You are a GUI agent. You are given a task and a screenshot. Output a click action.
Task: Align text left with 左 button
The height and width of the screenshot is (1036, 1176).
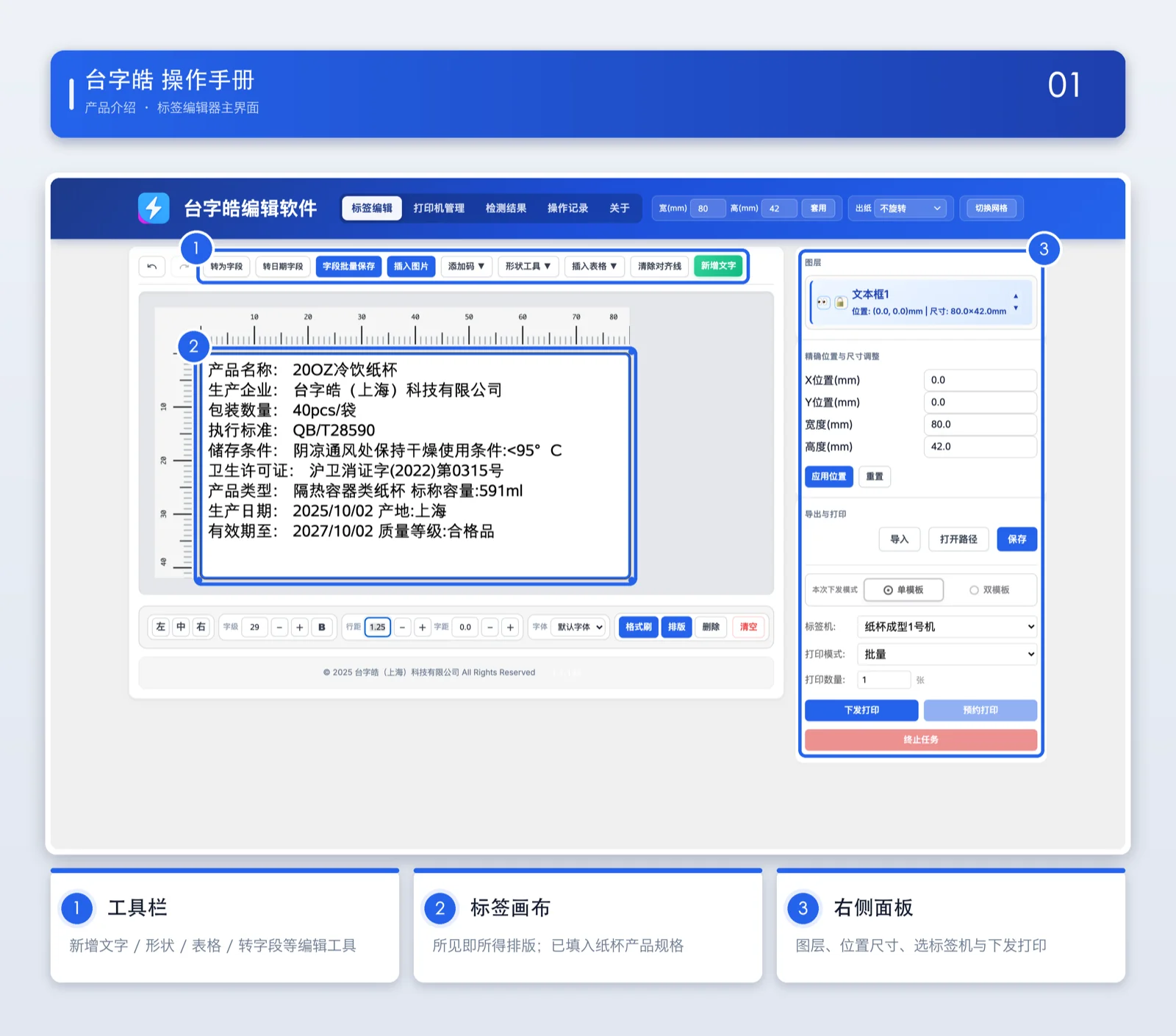tap(161, 627)
